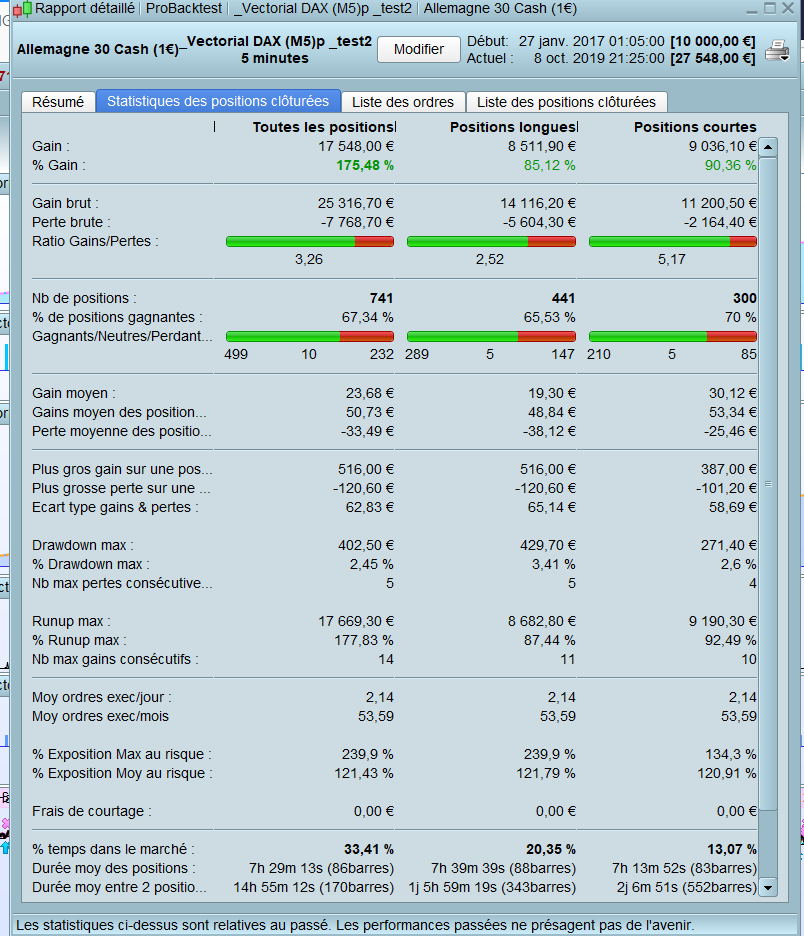
Task: Open the Résumé tab
Action: tap(58, 102)
